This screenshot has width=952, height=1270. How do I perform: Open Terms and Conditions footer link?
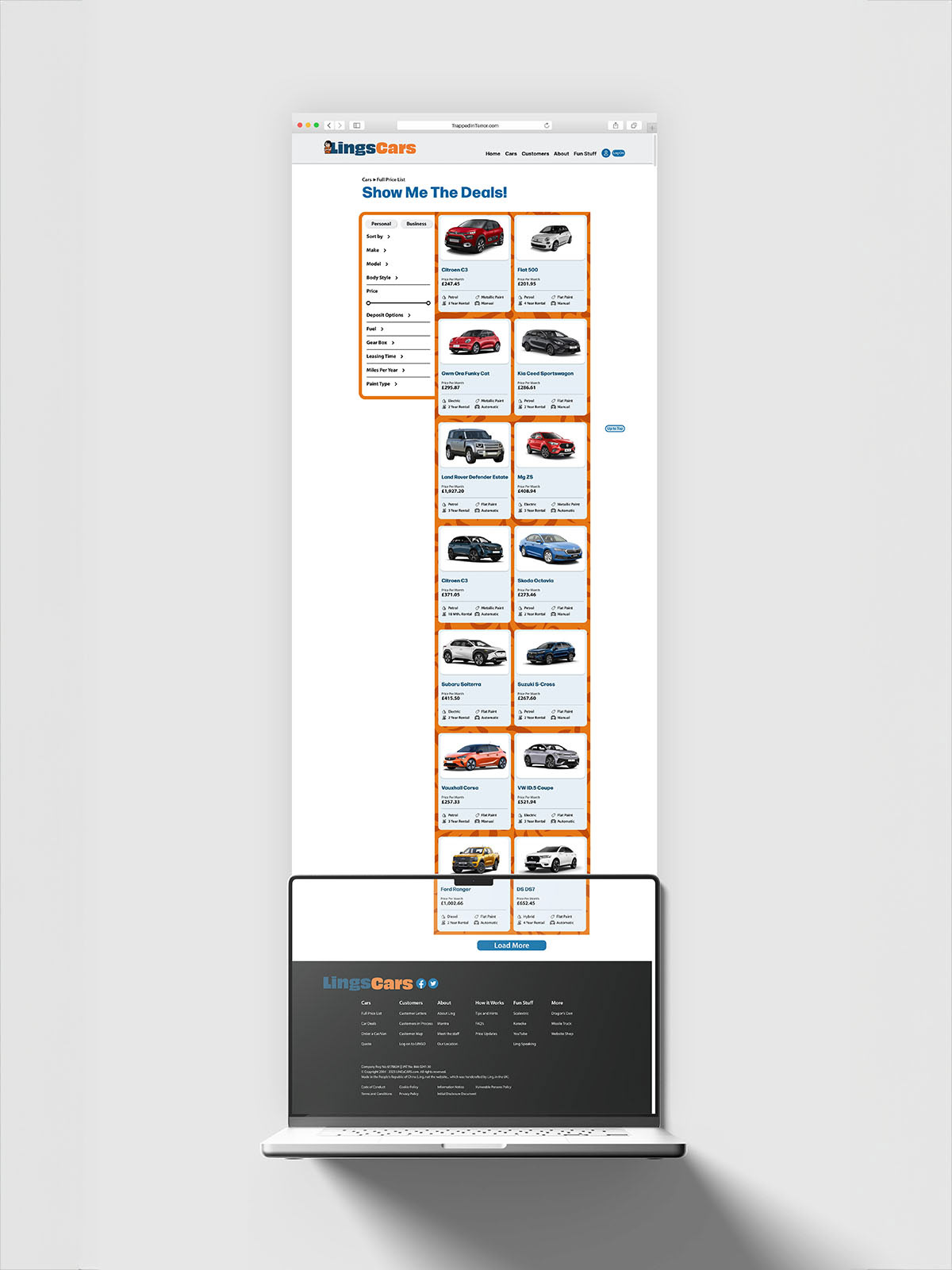coord(377,1094)
